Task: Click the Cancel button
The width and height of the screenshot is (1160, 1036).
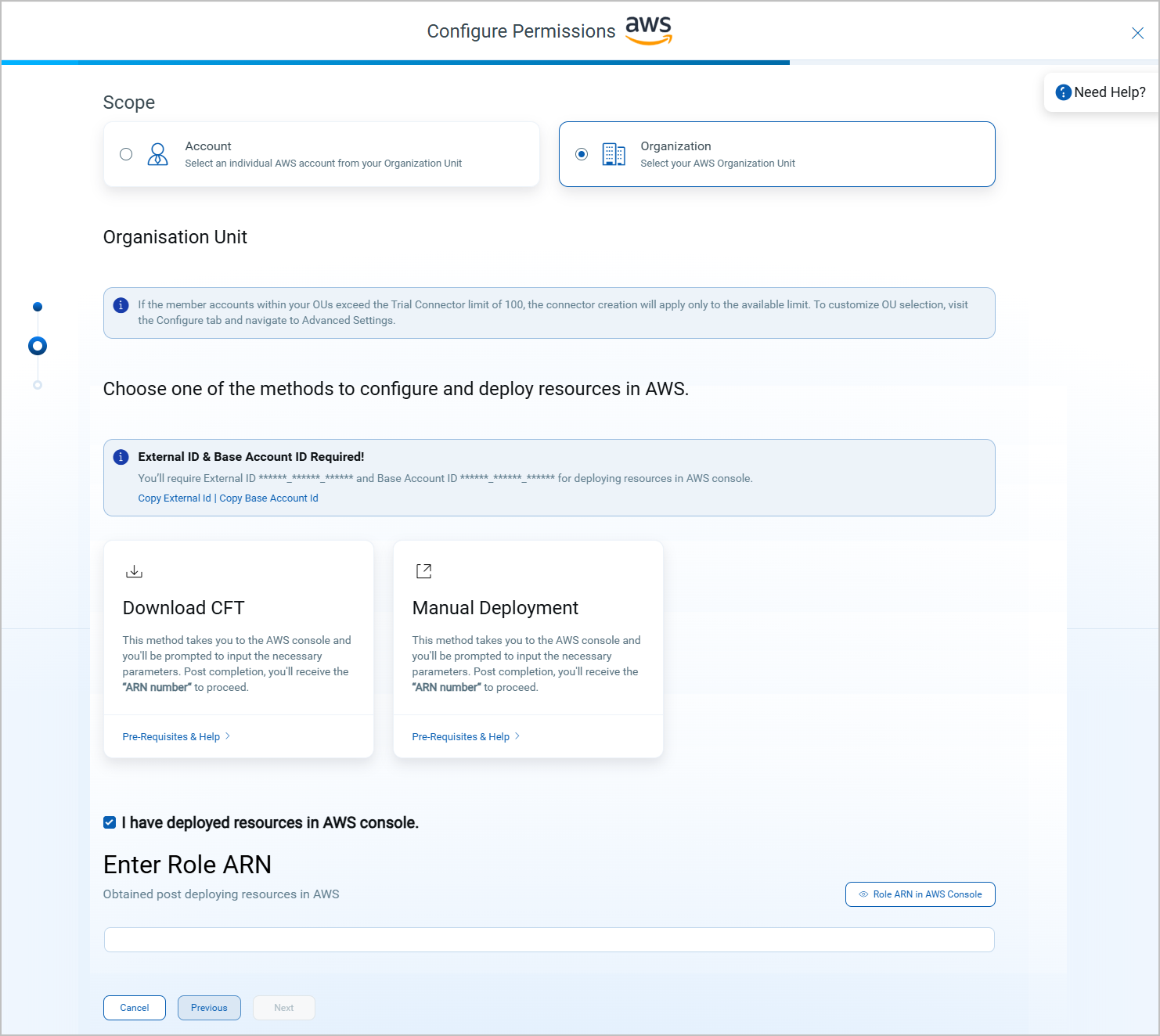Action: 134,1007
